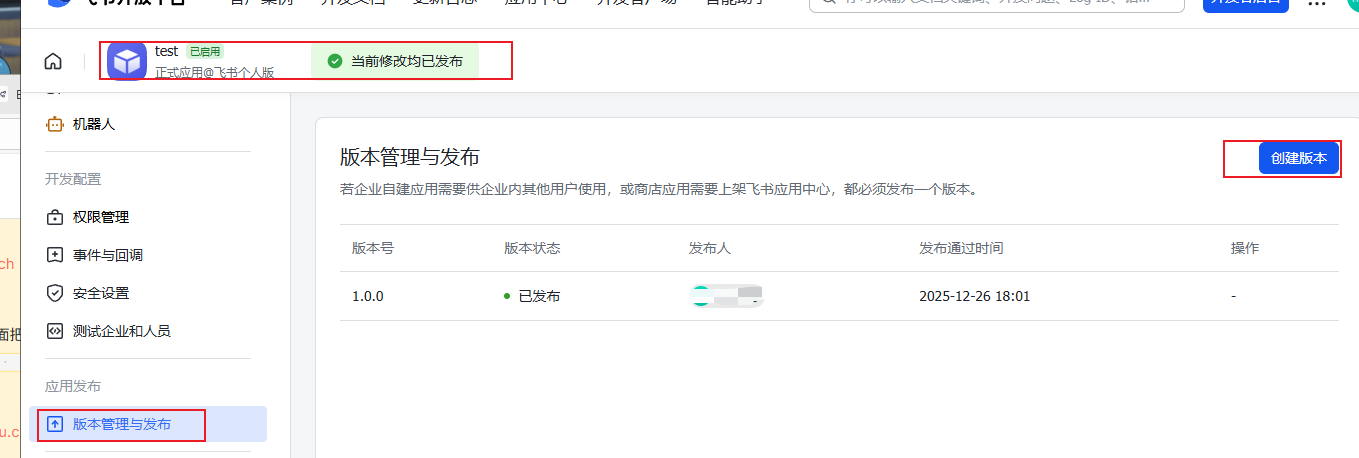Image resolution: width=1359 pixels, height=458 pixels.
Task: Click the 已发布 status in version row
Action: [x=538, y=296]
